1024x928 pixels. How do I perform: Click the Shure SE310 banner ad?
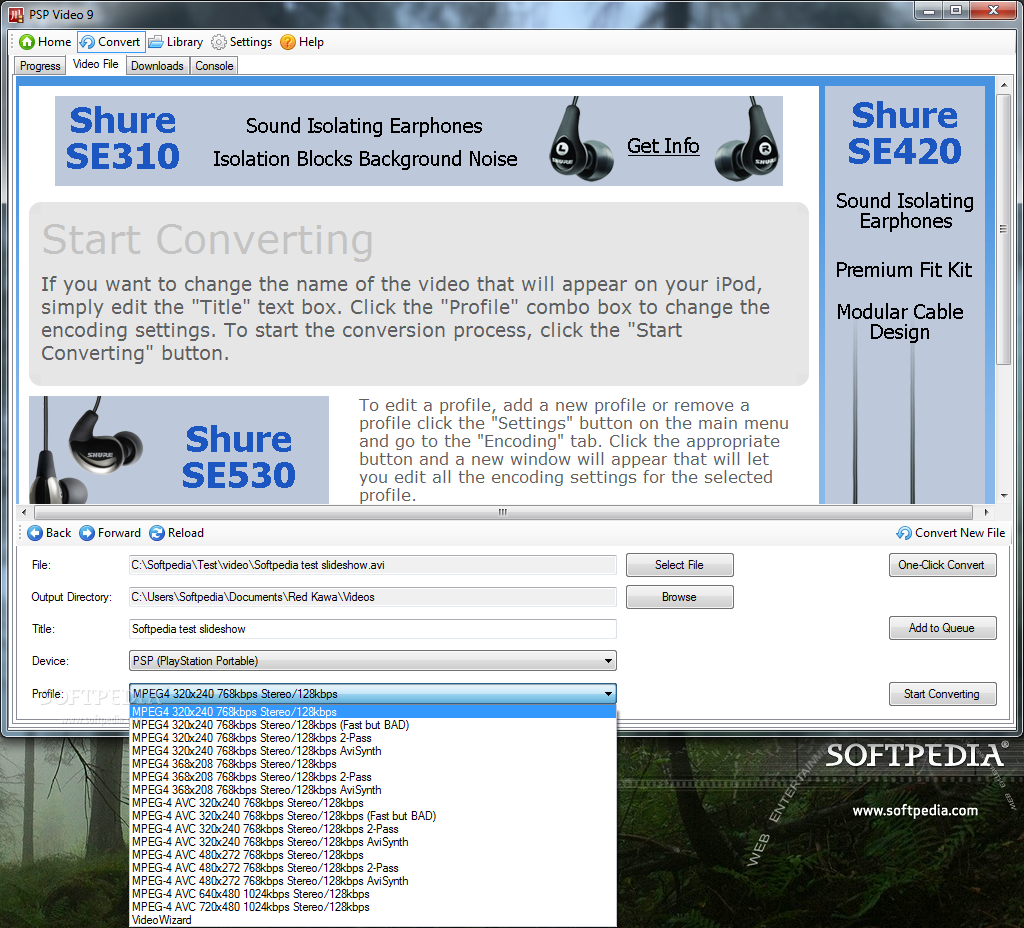click(x=419, y=141)
